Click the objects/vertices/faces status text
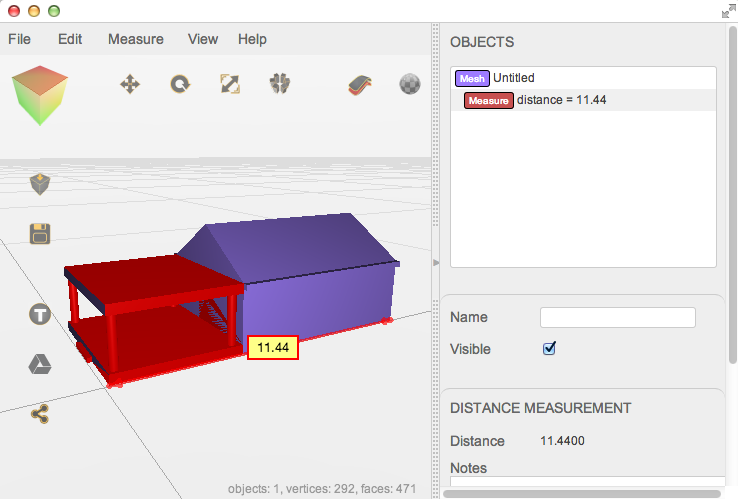The width and height of the screenshot is (738, 499). tap(322, 489)
